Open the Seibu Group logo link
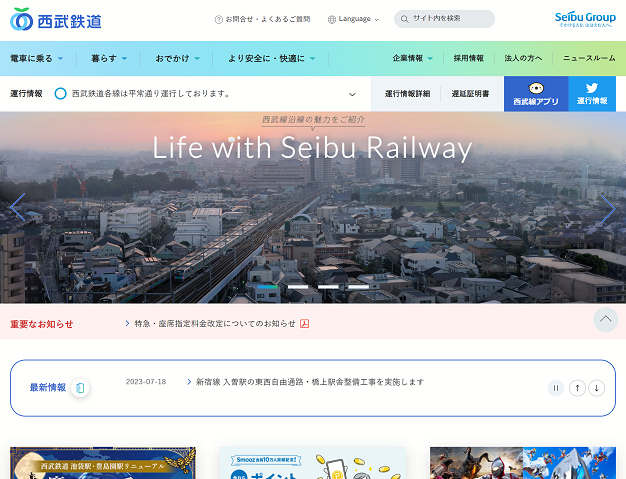This screenshot has width=626, height=479. pyautogui.click(x=585, y=19)
